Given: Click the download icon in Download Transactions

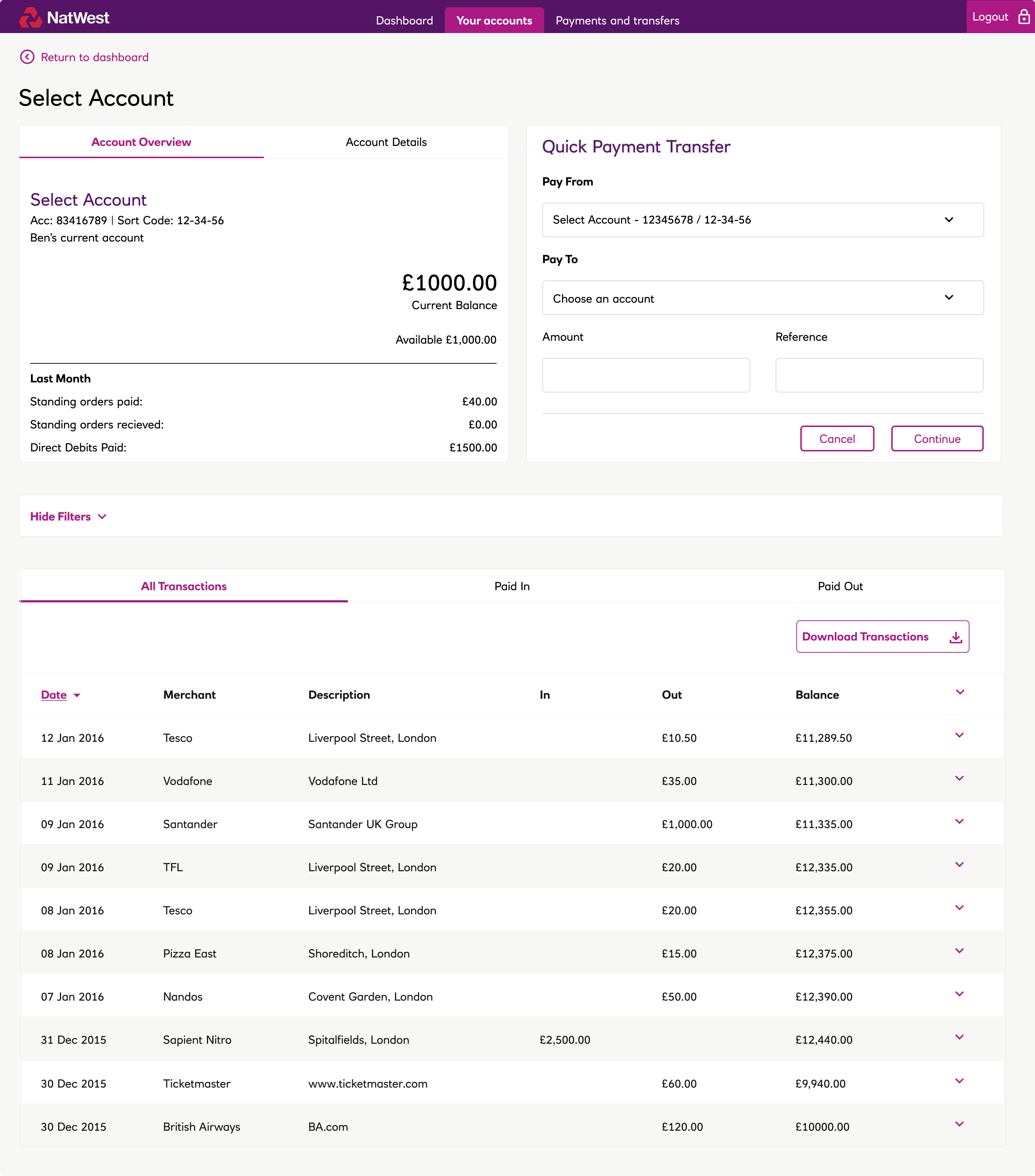Looking at the screenshot, I should pos(956,637).
